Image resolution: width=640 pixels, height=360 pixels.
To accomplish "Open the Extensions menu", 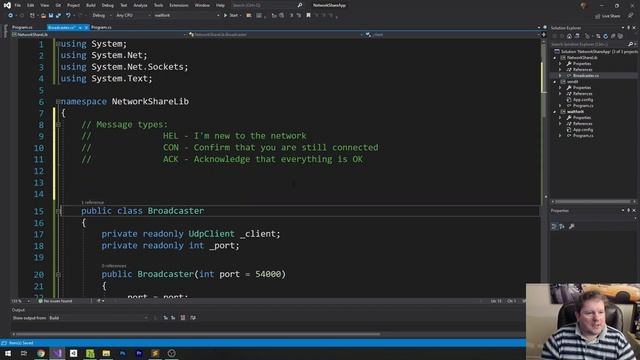I will tap(179, 5).
